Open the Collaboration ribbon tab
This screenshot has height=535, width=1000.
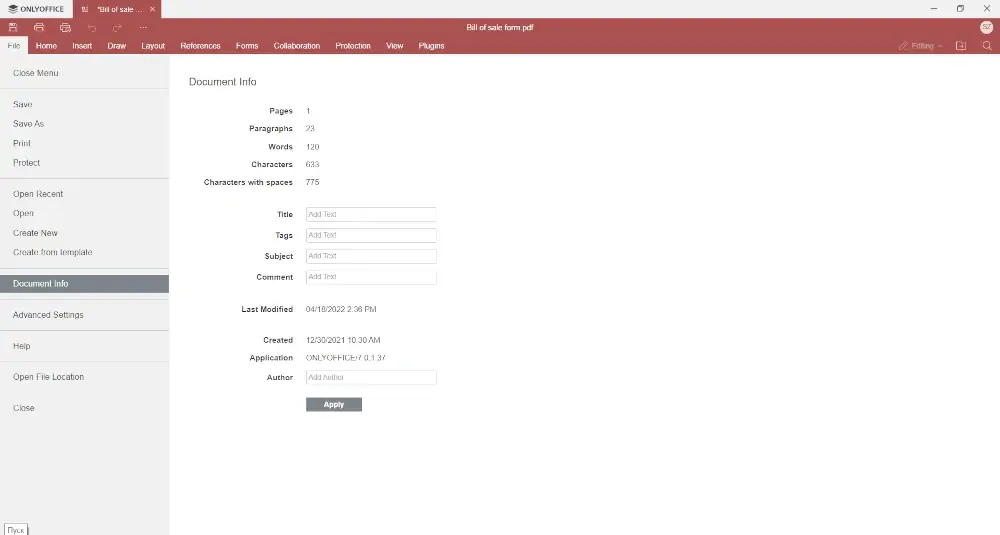(x=297, y=46)
